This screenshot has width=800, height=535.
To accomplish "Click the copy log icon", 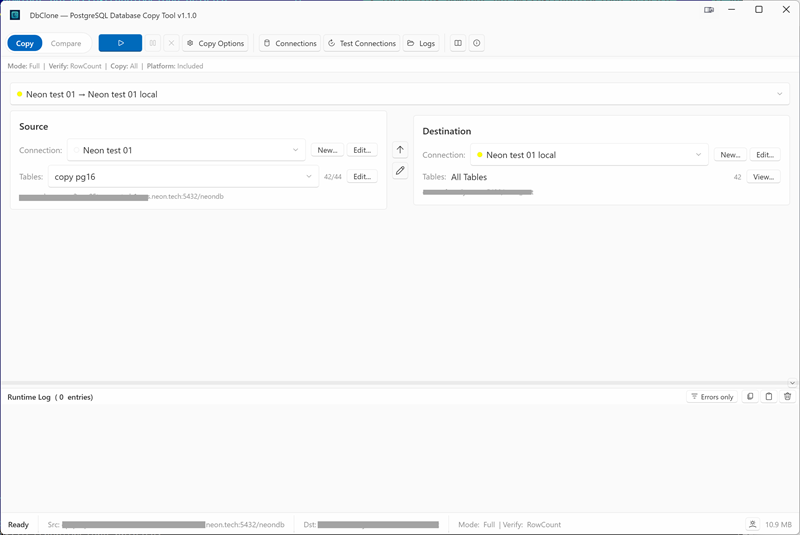I will [750, 397].
